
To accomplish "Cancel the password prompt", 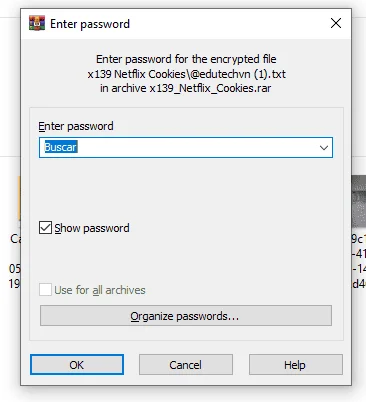I will [x=186, y=365].
